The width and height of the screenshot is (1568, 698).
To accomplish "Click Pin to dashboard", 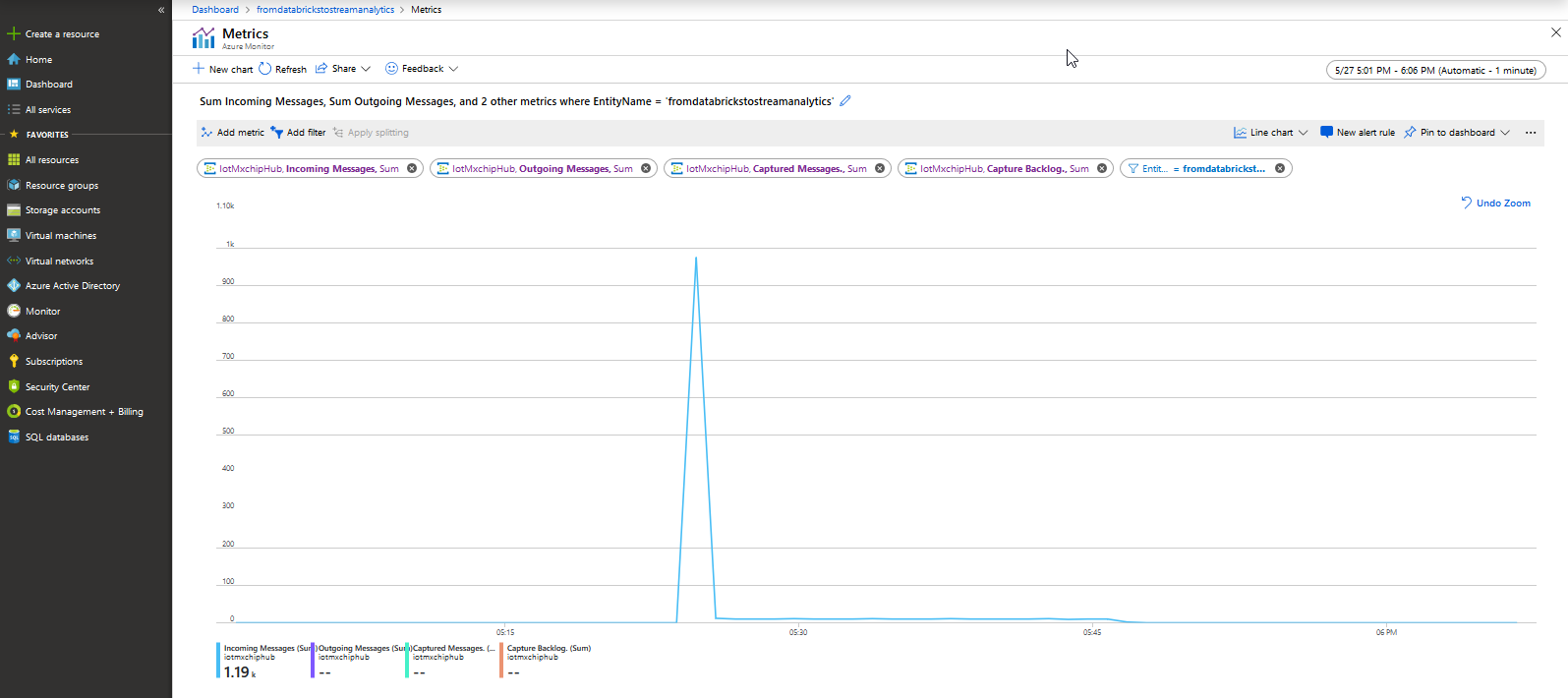I will 1449,133.
